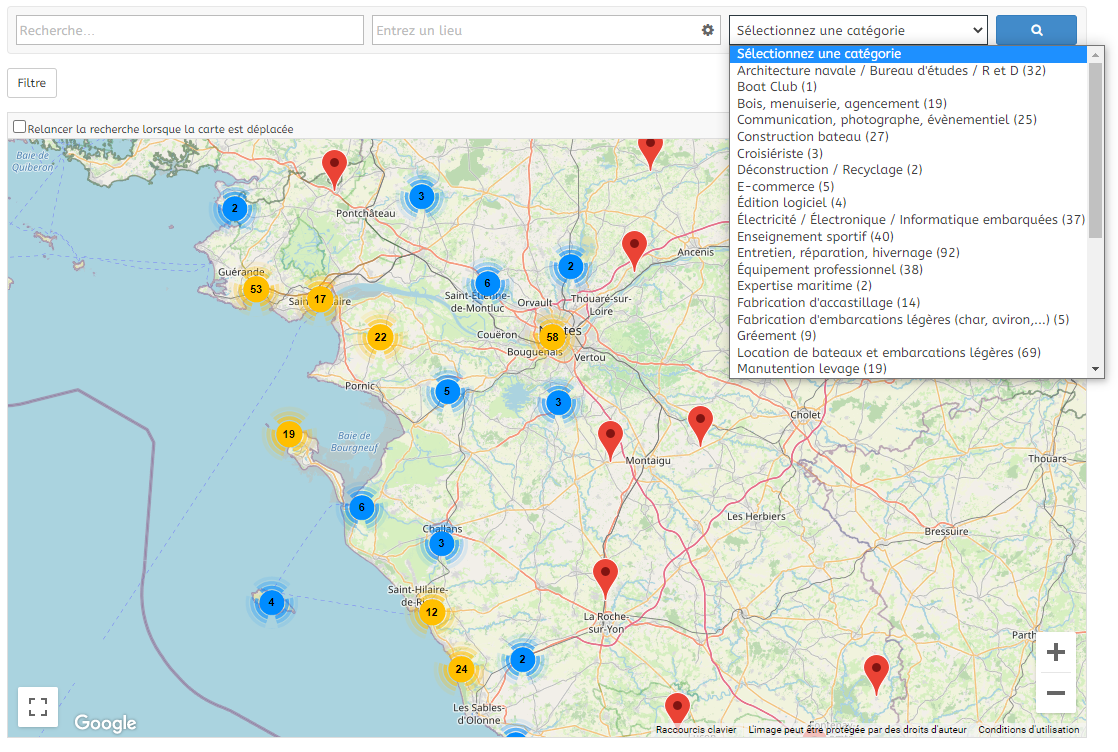Click the 53 cluster marker near Guérande

pos(256,289)
